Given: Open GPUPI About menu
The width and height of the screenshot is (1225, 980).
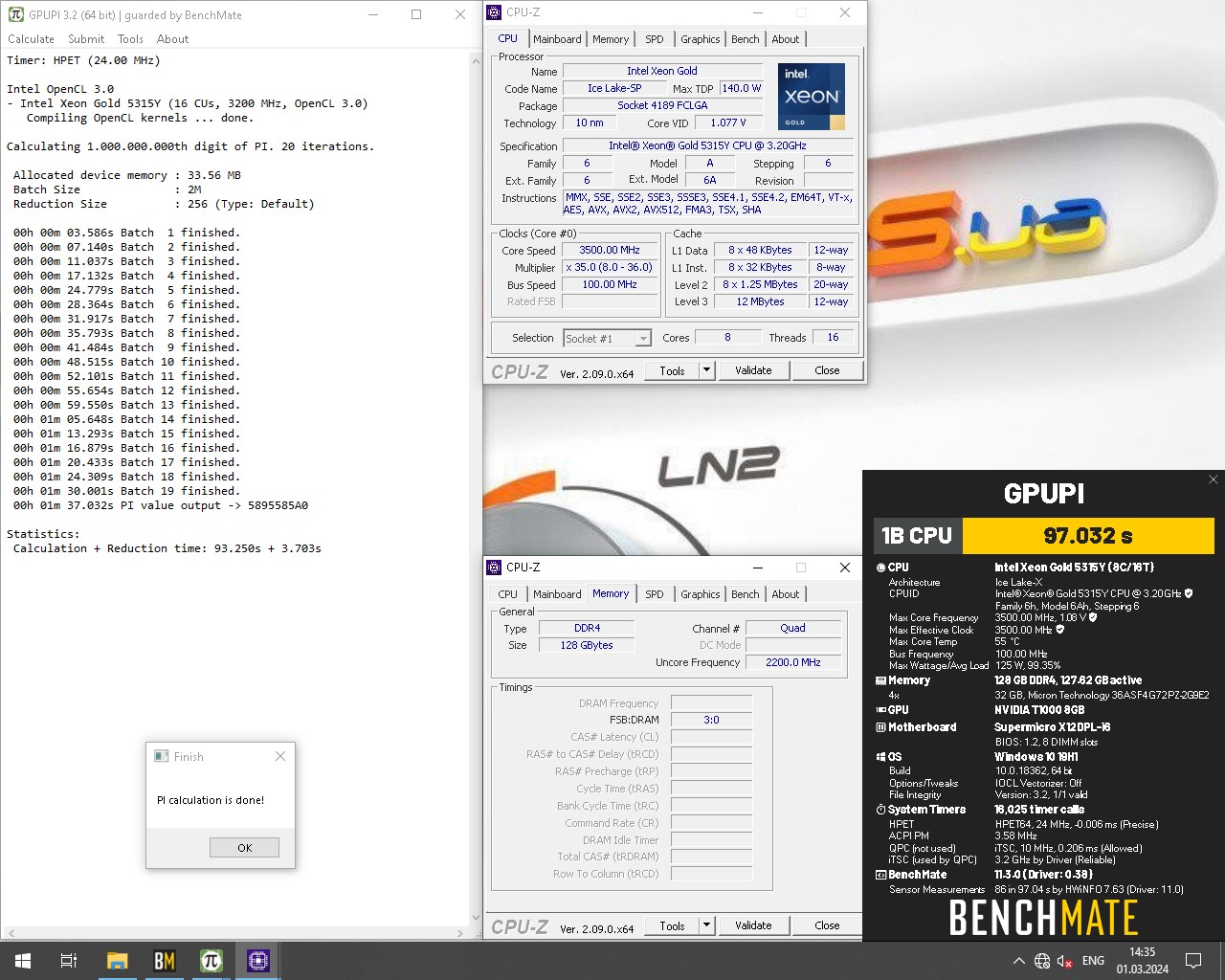Looking at the screenshot, I should pyautogui.click(x=172, y=39).
